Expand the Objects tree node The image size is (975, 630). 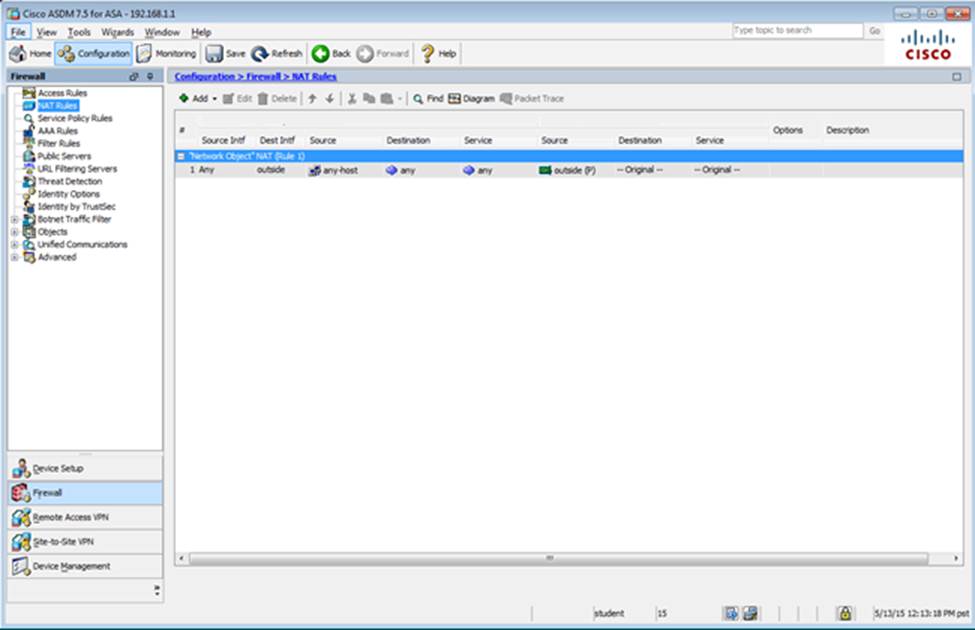pos(14,232)
